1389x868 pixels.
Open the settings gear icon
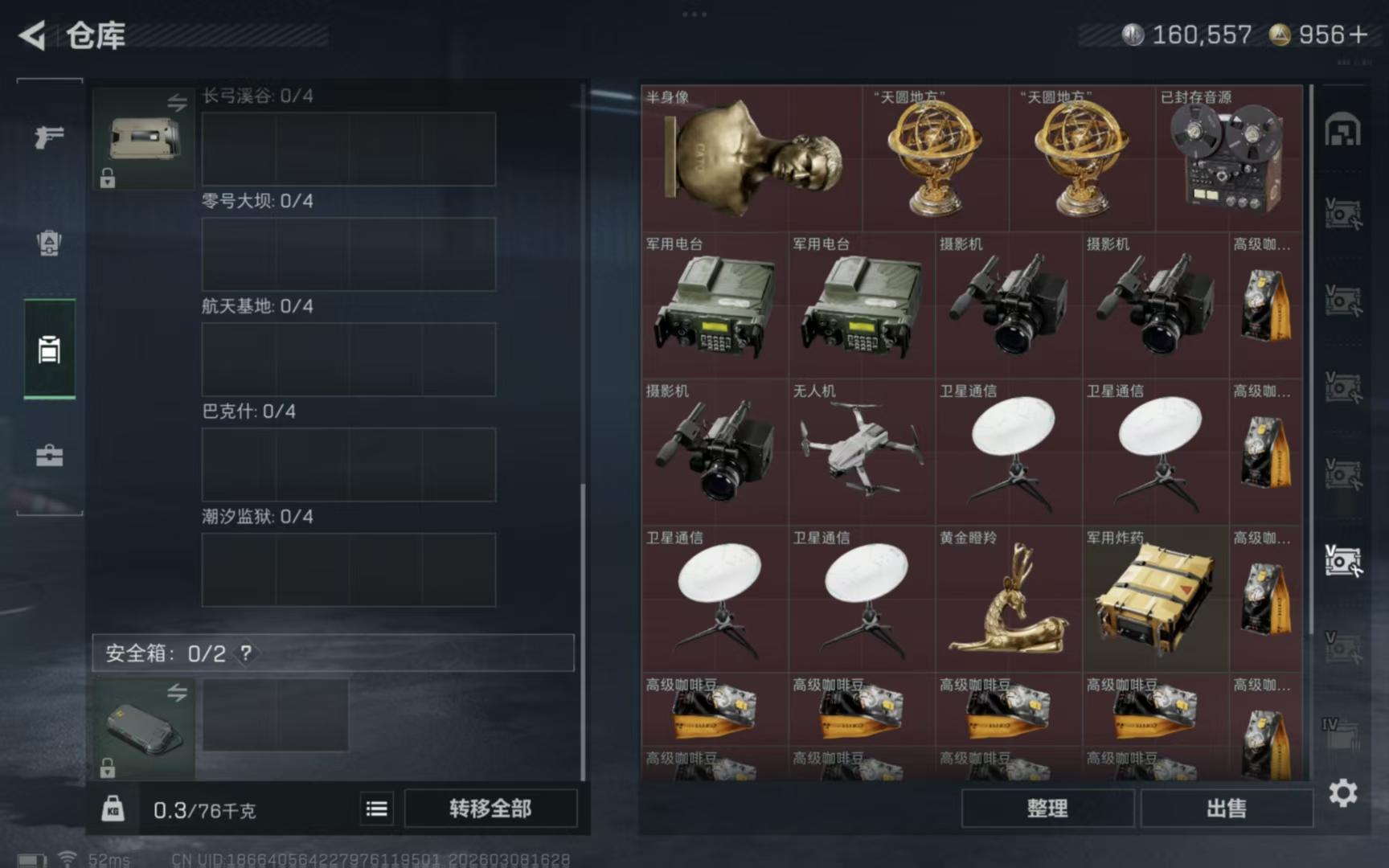click(x=1343, y=793)
